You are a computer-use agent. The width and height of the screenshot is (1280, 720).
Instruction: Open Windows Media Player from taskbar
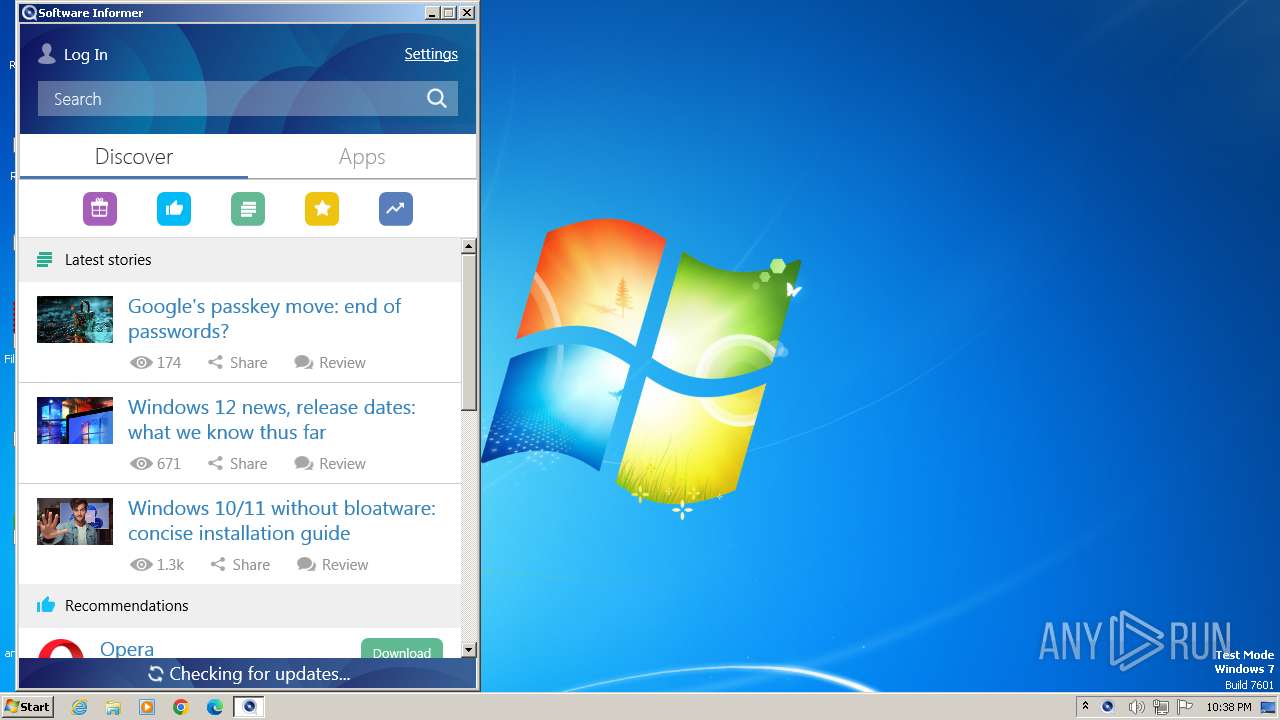pyautogui.click(x=147, y=707)
